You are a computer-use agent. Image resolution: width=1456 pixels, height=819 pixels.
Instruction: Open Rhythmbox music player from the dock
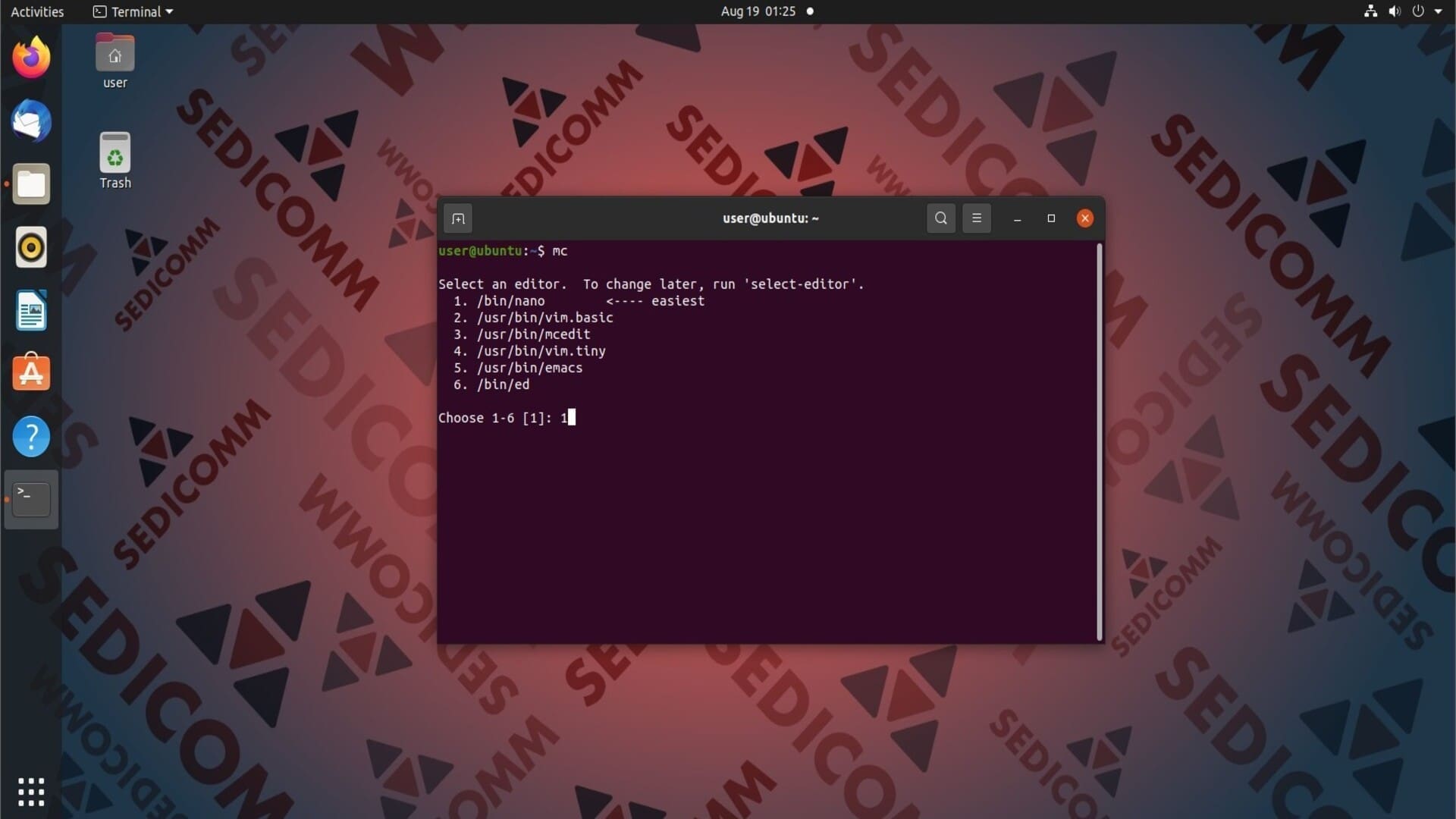(31, 247)
